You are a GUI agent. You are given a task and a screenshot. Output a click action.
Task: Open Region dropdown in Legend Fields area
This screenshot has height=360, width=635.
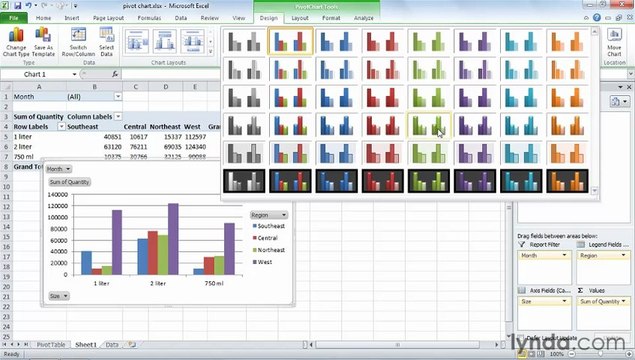623,255
